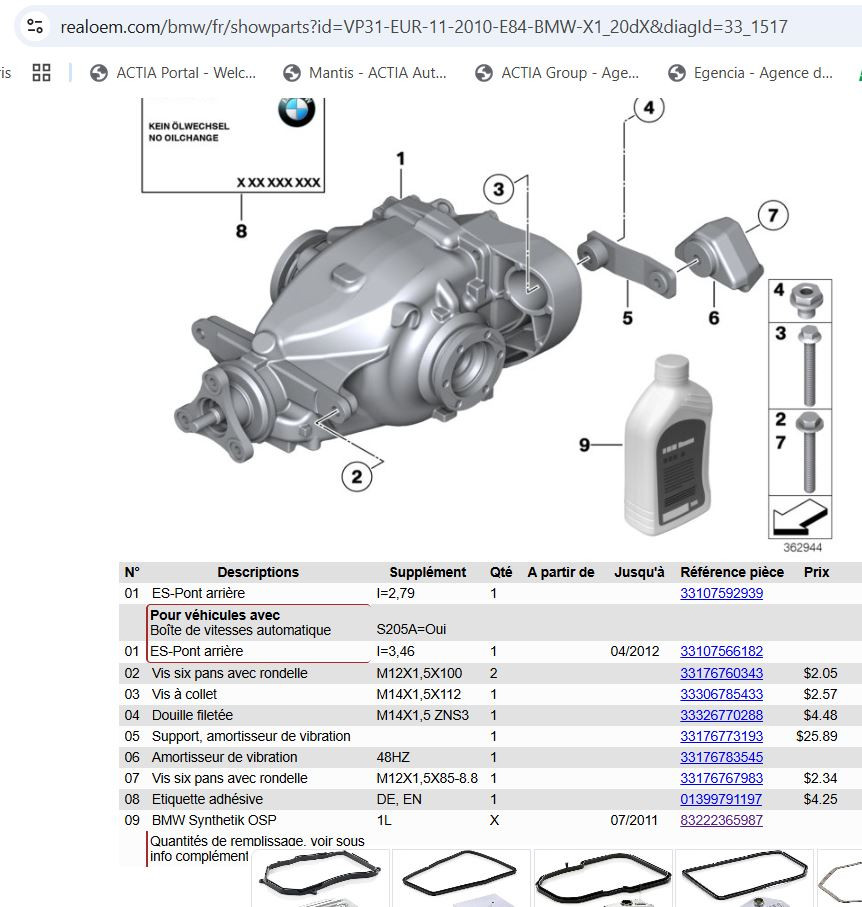The height and width of the screenshot is (907, 862).
Task: Click circled callout number 3 in diagram
Action: click(498, 189)
